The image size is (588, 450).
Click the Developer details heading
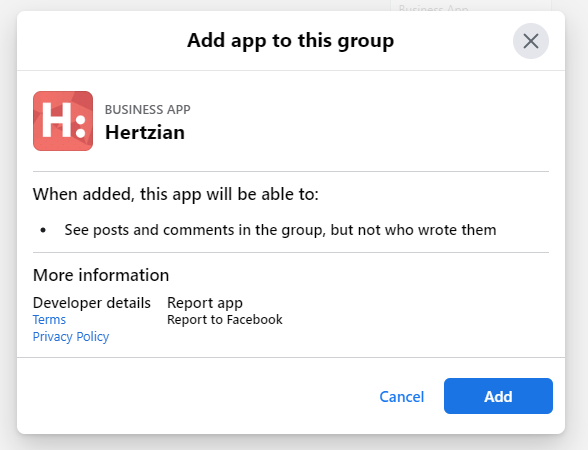pos(92,303)
